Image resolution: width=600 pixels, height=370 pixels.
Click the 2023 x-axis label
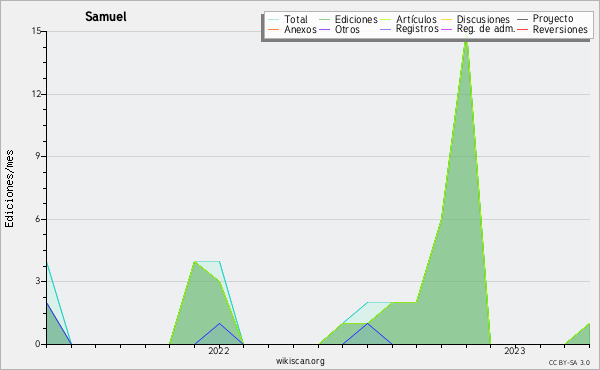(515, 351)
